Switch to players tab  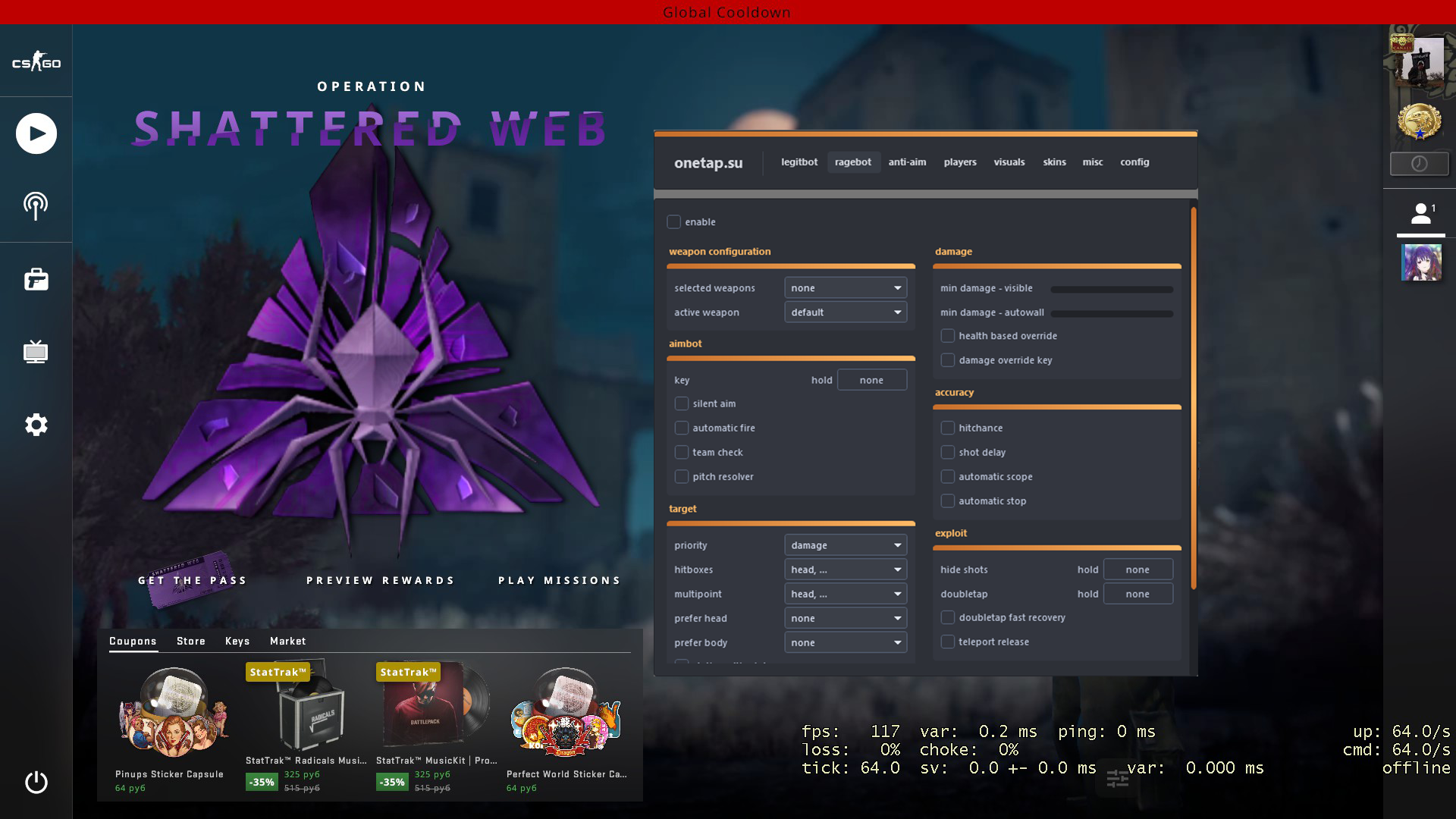coord(960,162)
